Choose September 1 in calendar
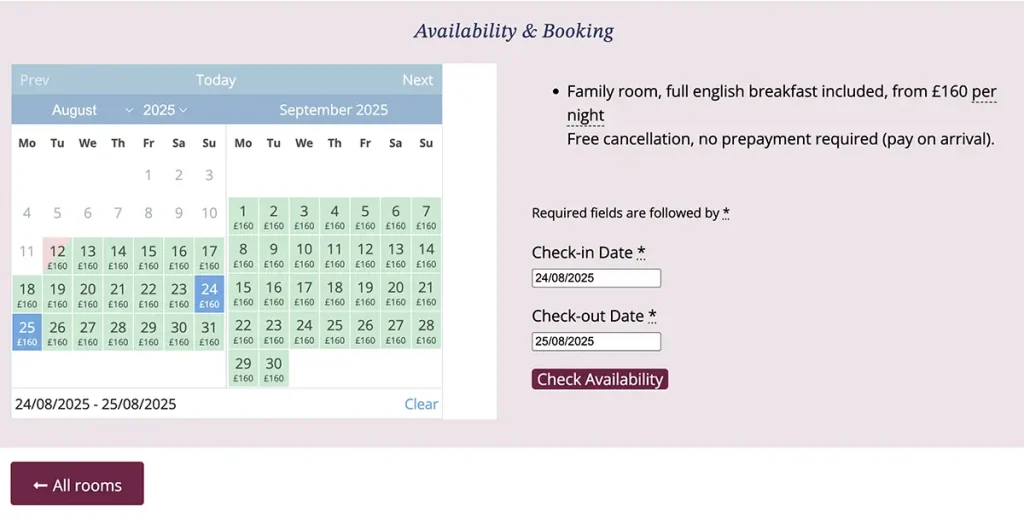The width and height of the screenshot is (1024, 518). pos(243,216)
